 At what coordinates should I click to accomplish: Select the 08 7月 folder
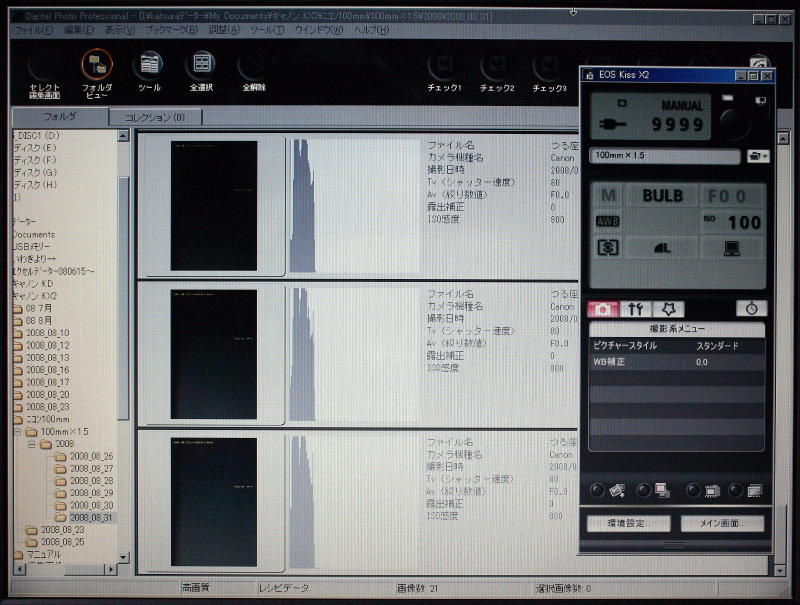tap(38, 309)
